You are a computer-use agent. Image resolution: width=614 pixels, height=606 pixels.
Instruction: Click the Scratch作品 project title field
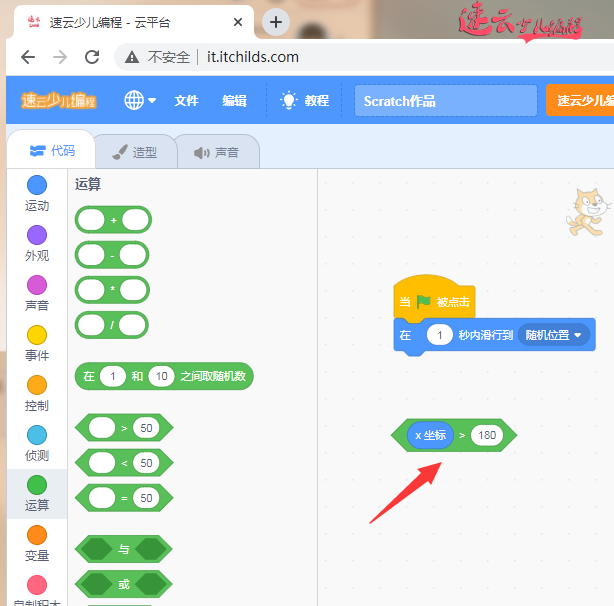[446, 101]
